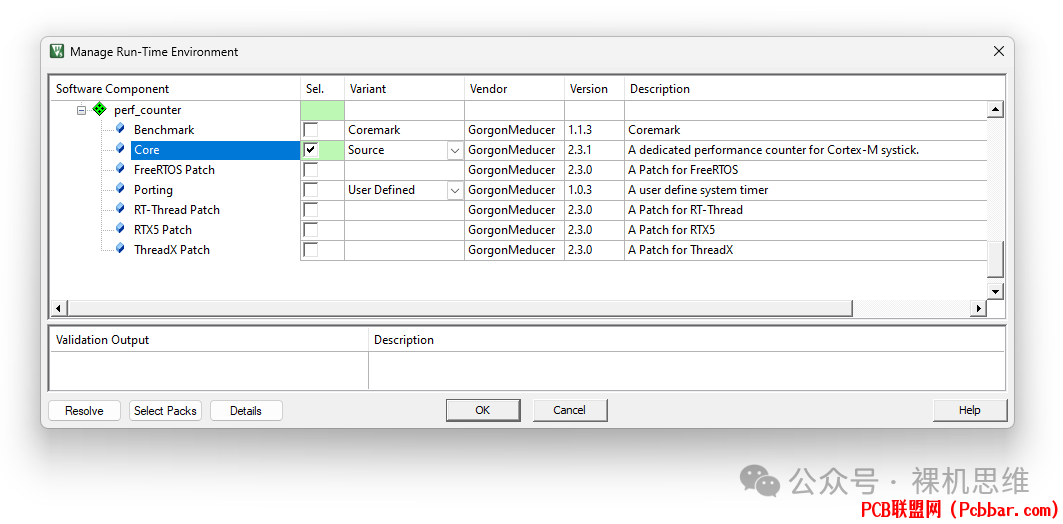
Task: Tick the ThreadX Patch checkbox
Action: point(310,249)
